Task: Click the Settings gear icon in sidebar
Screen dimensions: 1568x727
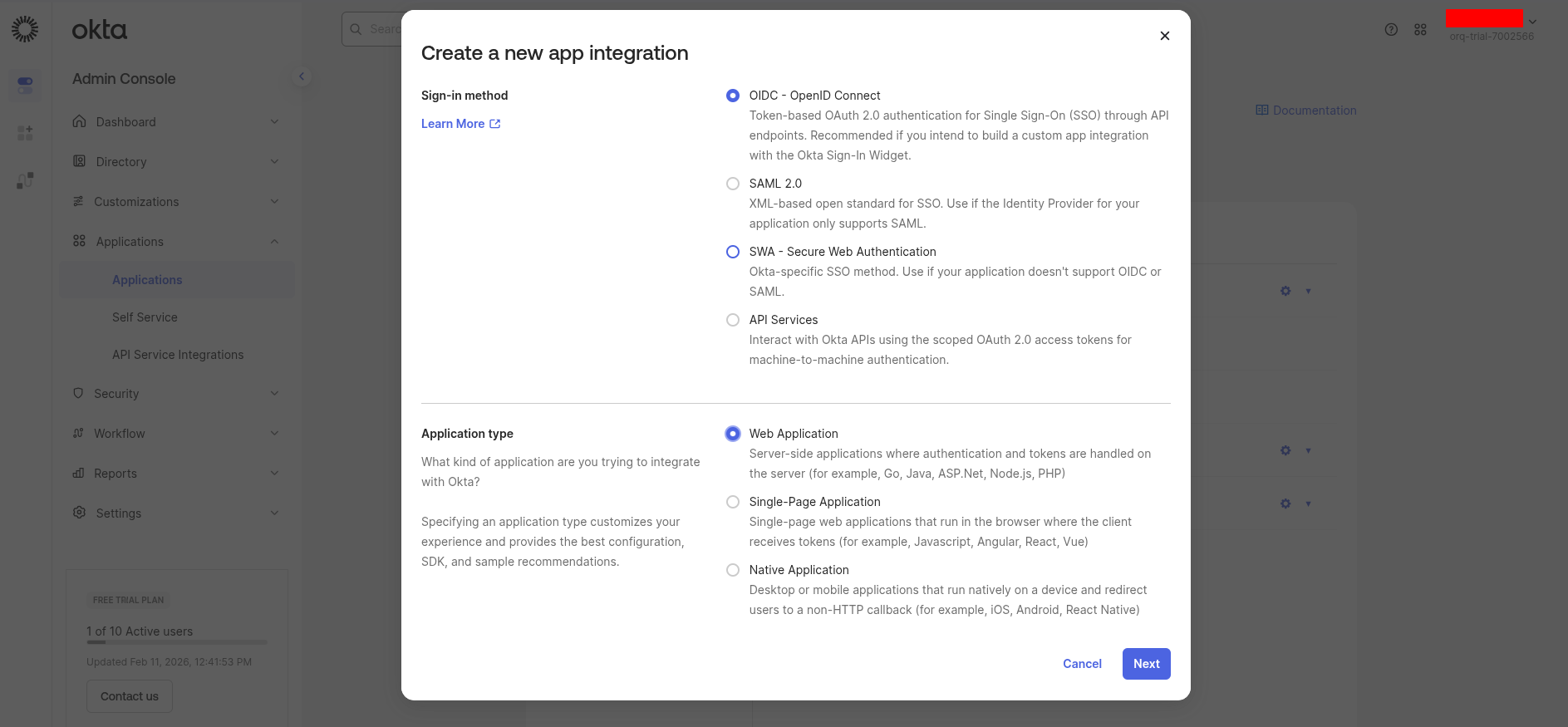Action: [79, 513]
